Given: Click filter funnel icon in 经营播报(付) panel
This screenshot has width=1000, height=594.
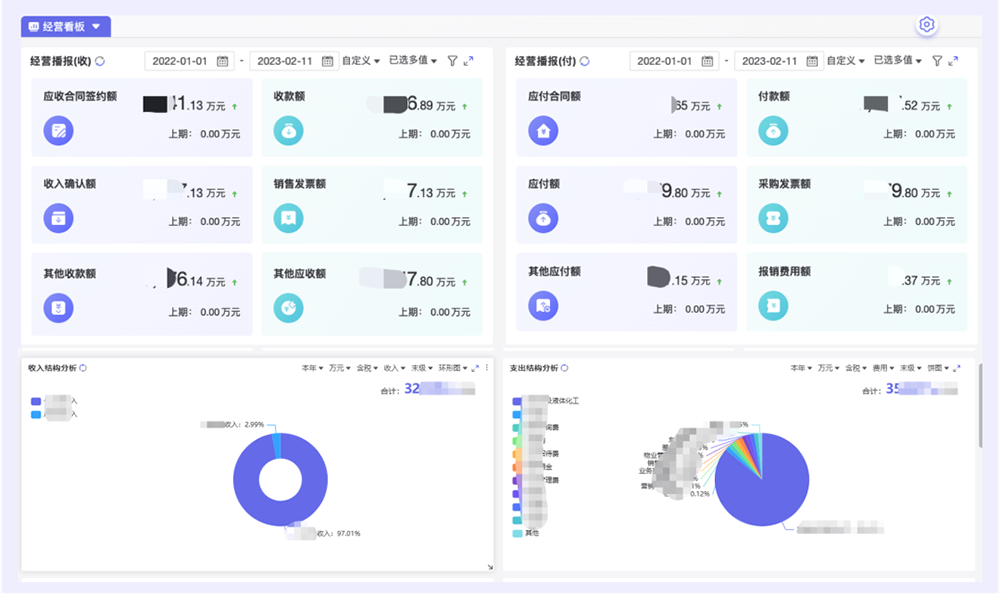Looking at the screenshot, I should tap(937, 61).
